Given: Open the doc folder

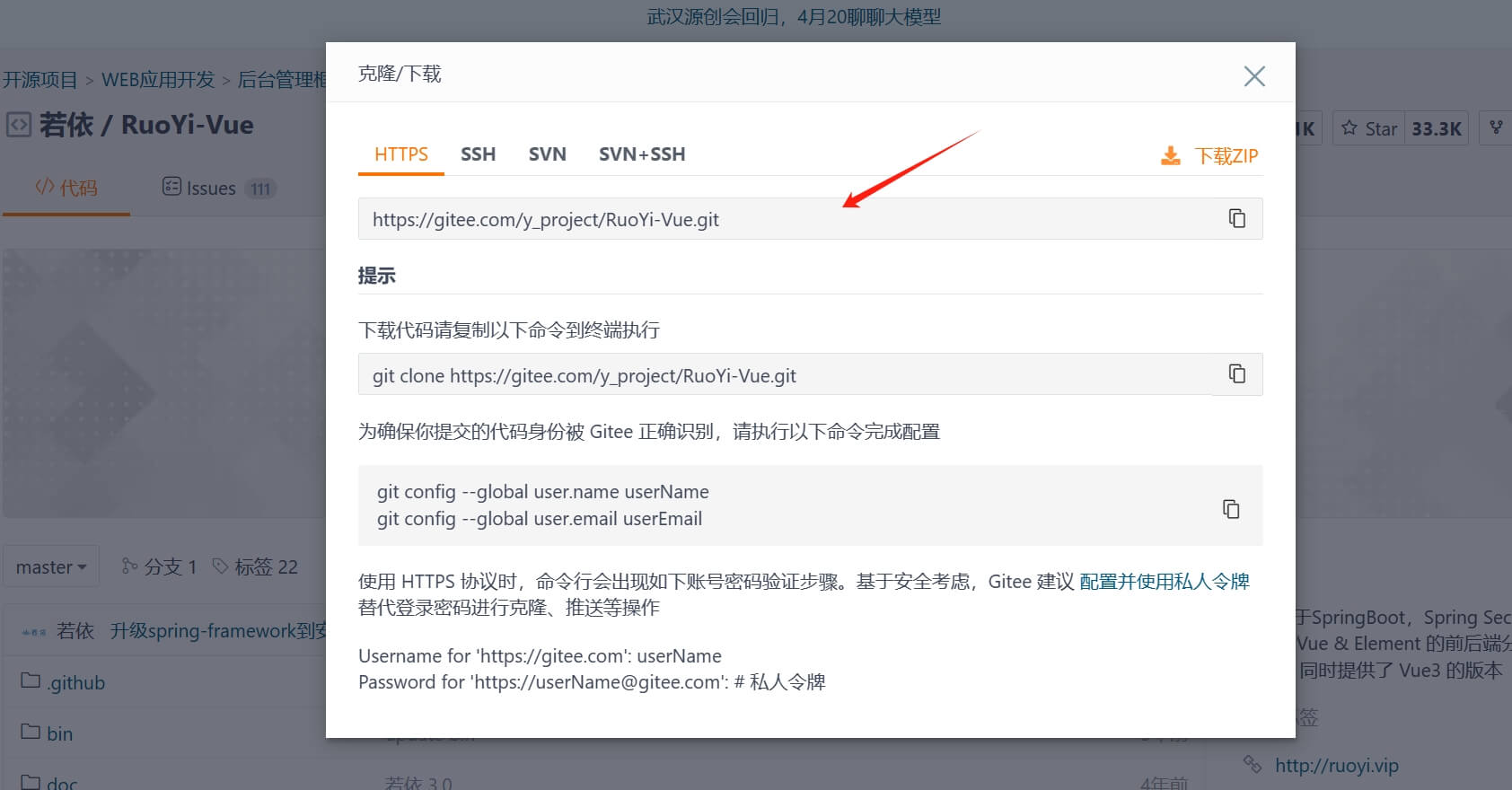Looking at the screenshot, I should coord(61,782).
